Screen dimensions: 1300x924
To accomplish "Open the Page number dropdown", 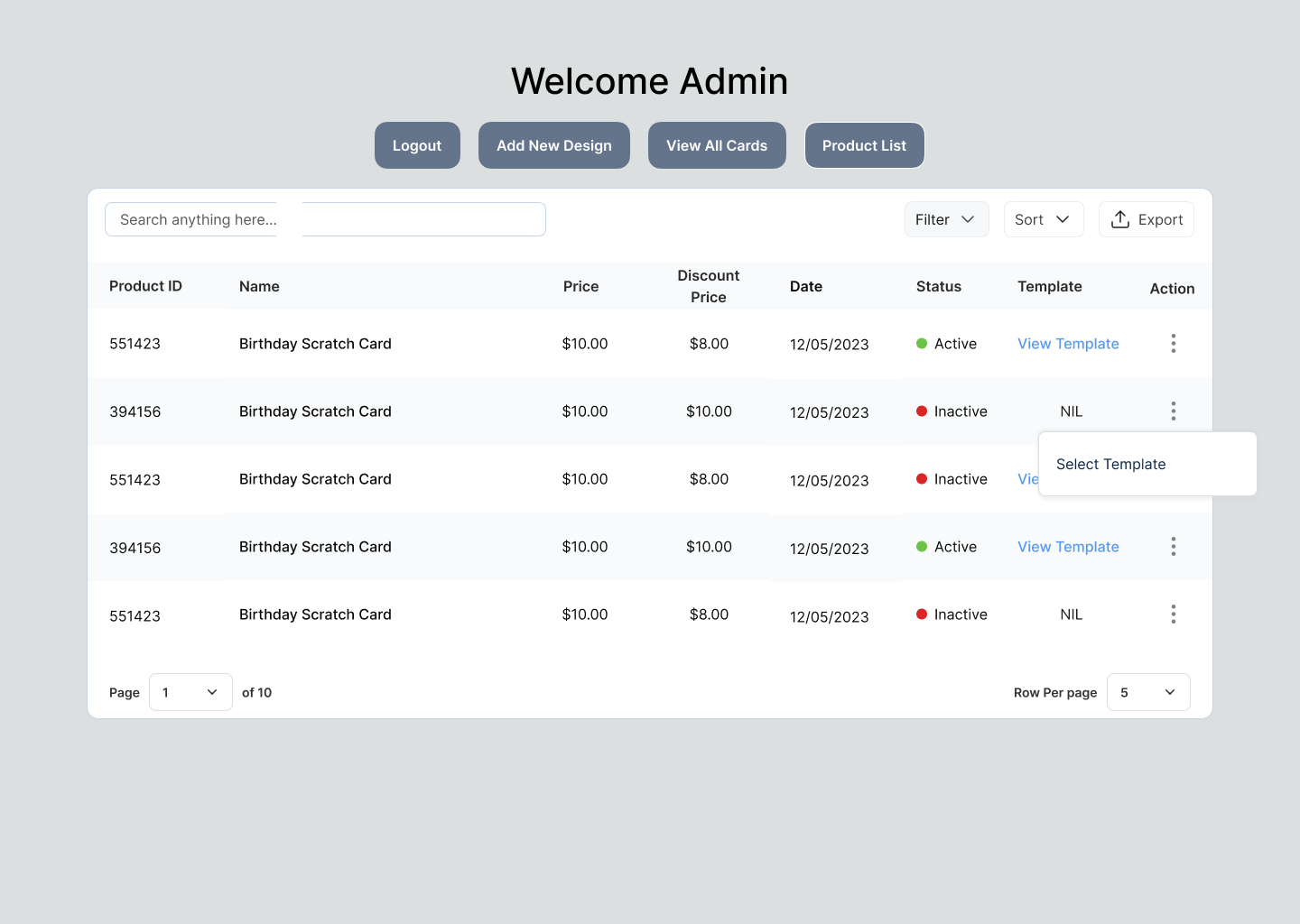I will [x=190, y=692].
